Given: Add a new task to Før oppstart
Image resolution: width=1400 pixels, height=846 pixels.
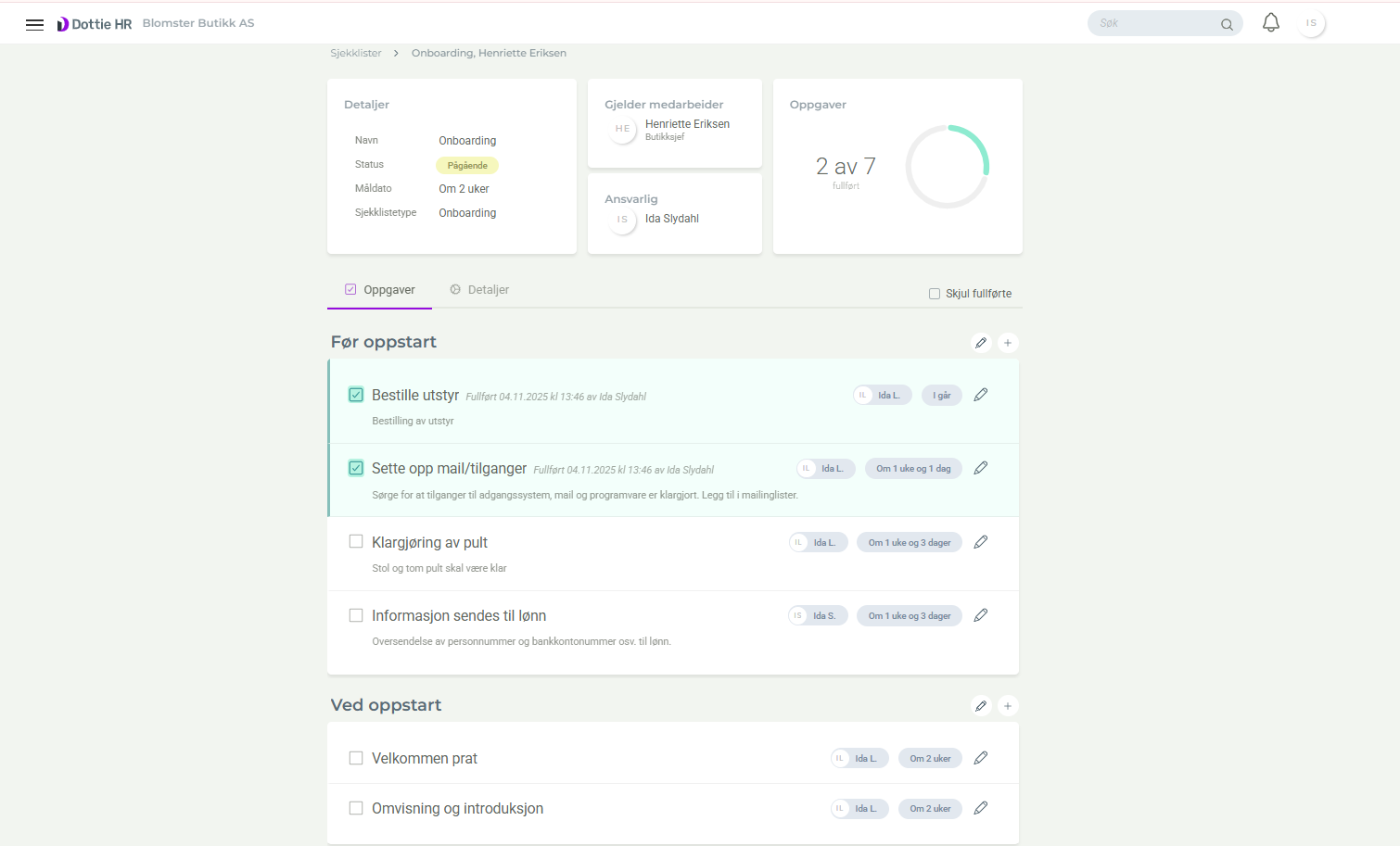Looking at the screenshot, I should point(1008,342).
